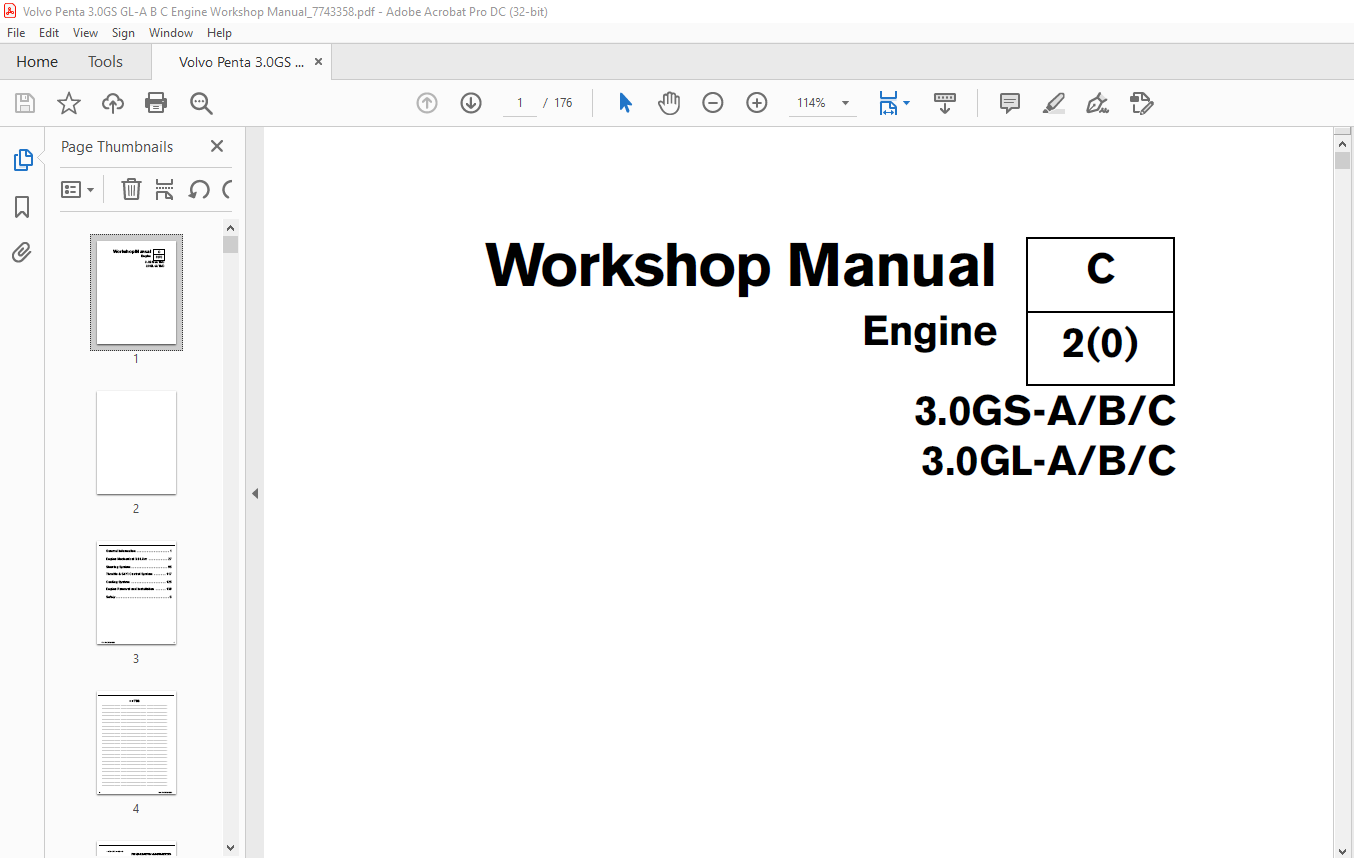
Task: Click the page number input field
Action: tap(520, 103)
